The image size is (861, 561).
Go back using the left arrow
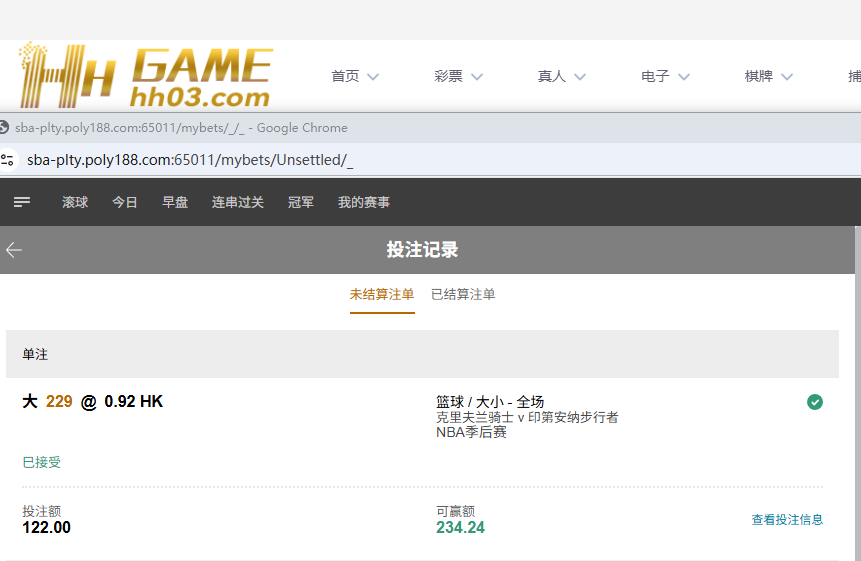click(14, 250)
